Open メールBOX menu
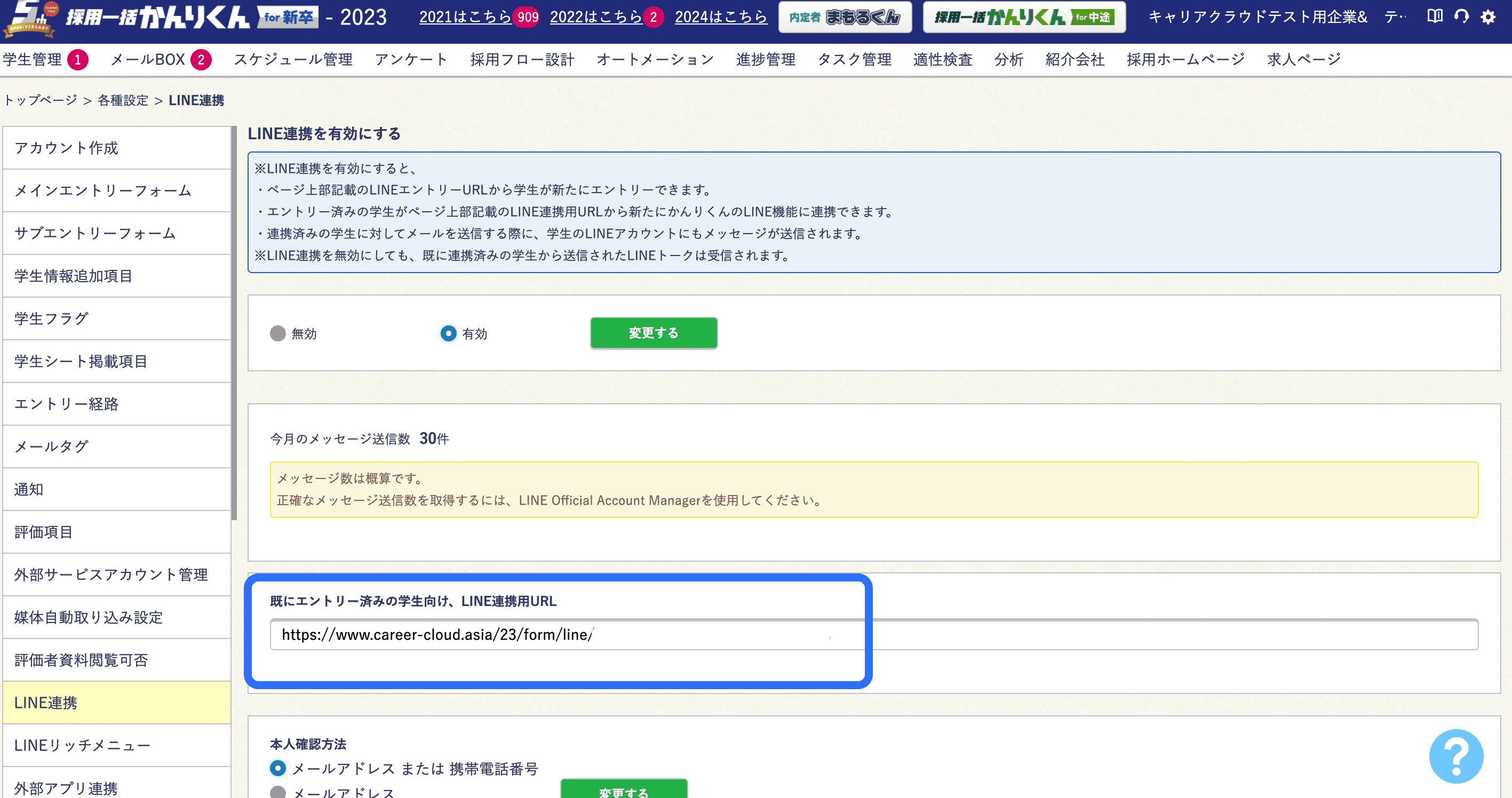The width and height of the screenshot is (1512, 798). [x=147, y=59]
